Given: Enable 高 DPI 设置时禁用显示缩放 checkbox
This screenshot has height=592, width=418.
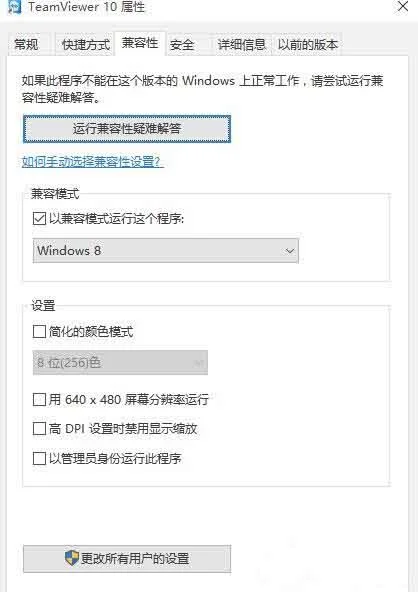Looking at the screenshot, I should tap(39, 429).
